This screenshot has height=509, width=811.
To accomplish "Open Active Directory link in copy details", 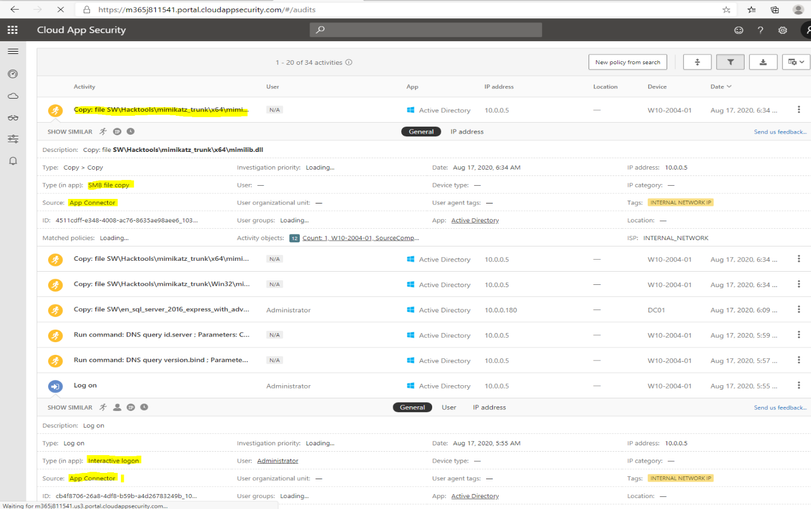I will point(475,220).
